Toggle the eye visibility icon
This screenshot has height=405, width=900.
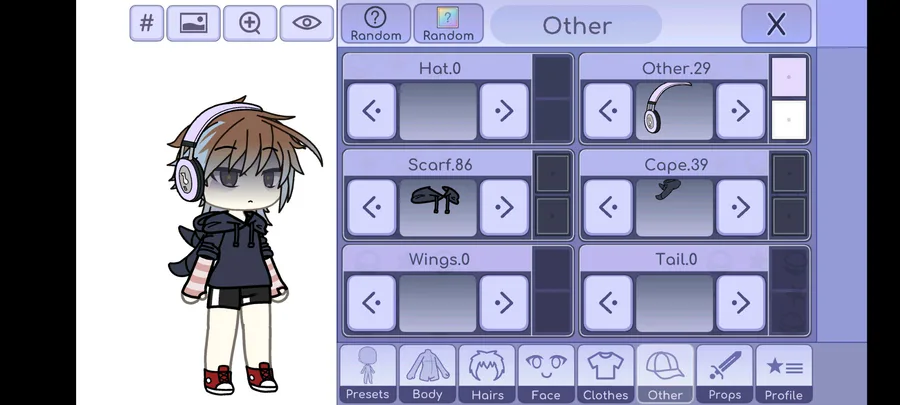307,24
